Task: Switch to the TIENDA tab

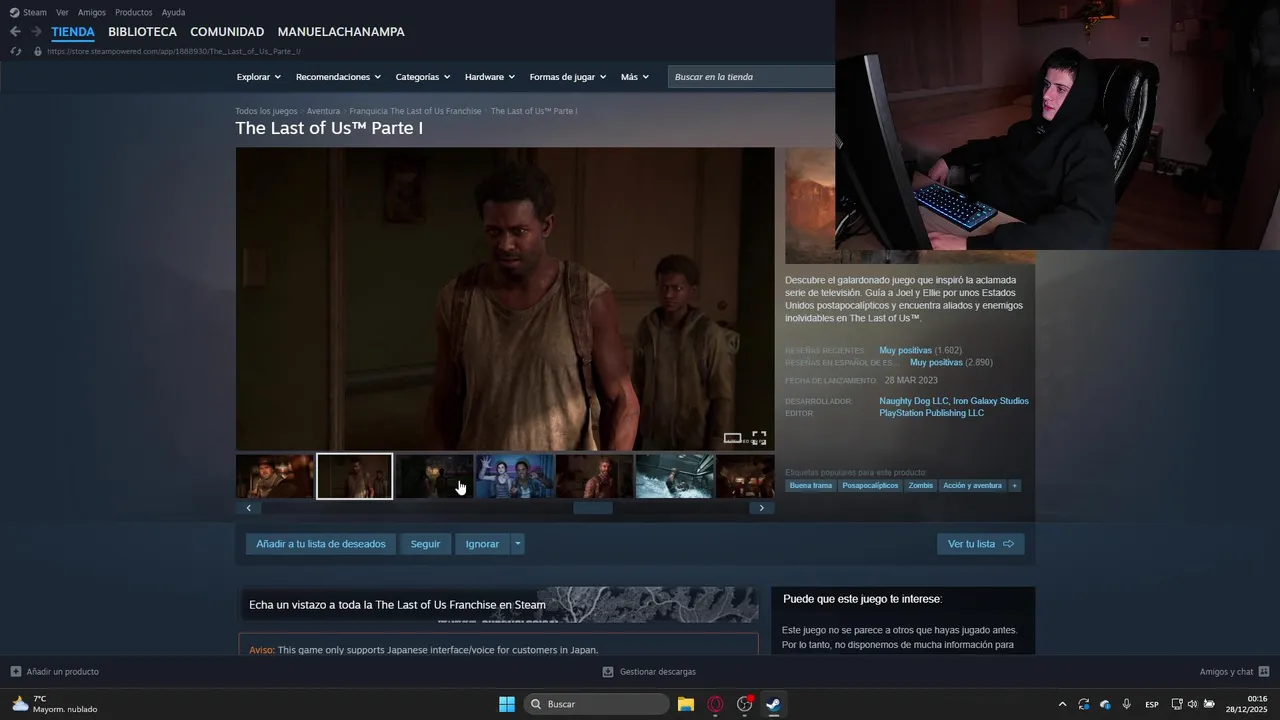Action: (x=73, y=32)
